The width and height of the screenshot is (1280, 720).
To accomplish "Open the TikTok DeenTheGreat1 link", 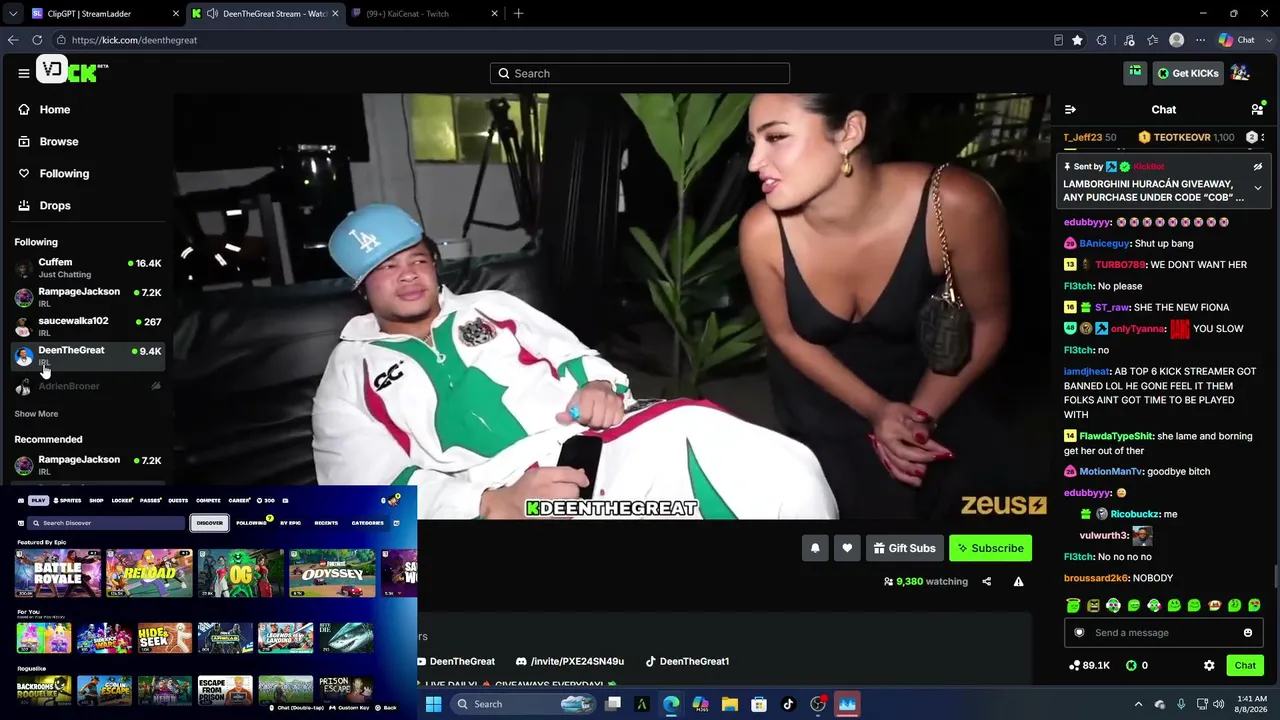I will [687, 661].
